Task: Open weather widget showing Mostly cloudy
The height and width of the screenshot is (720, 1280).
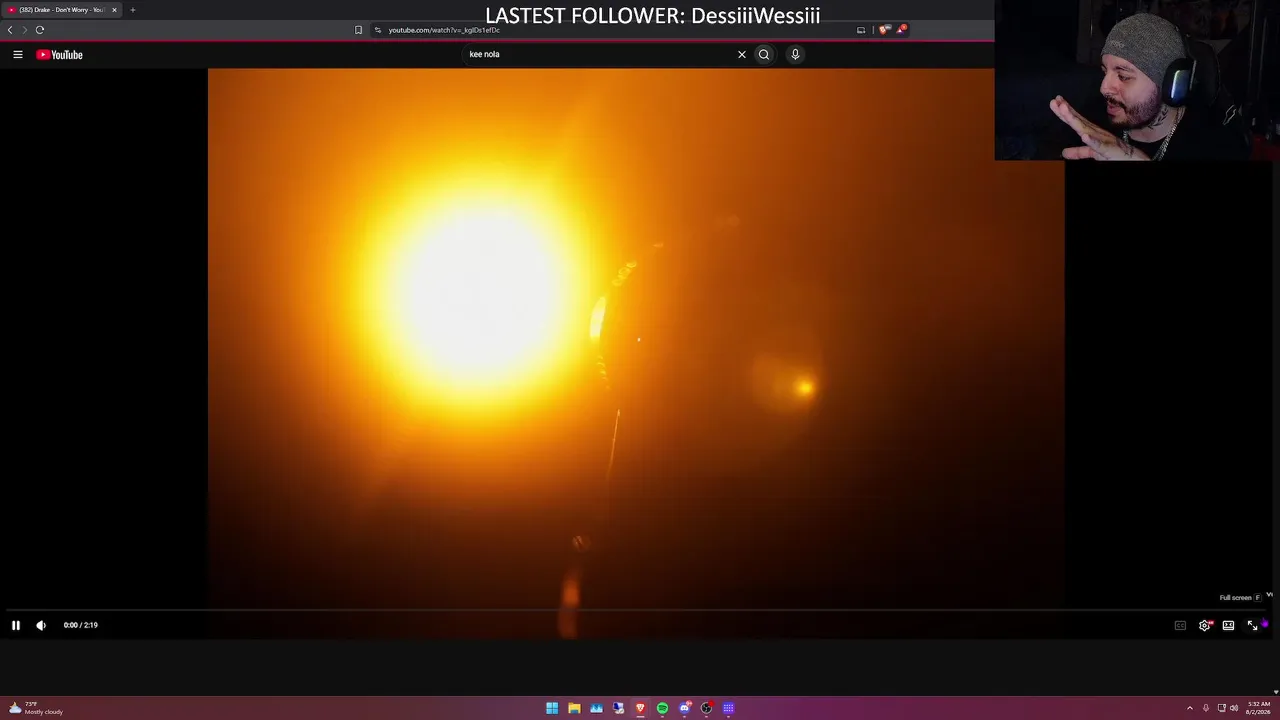Action: pos(36,708)
